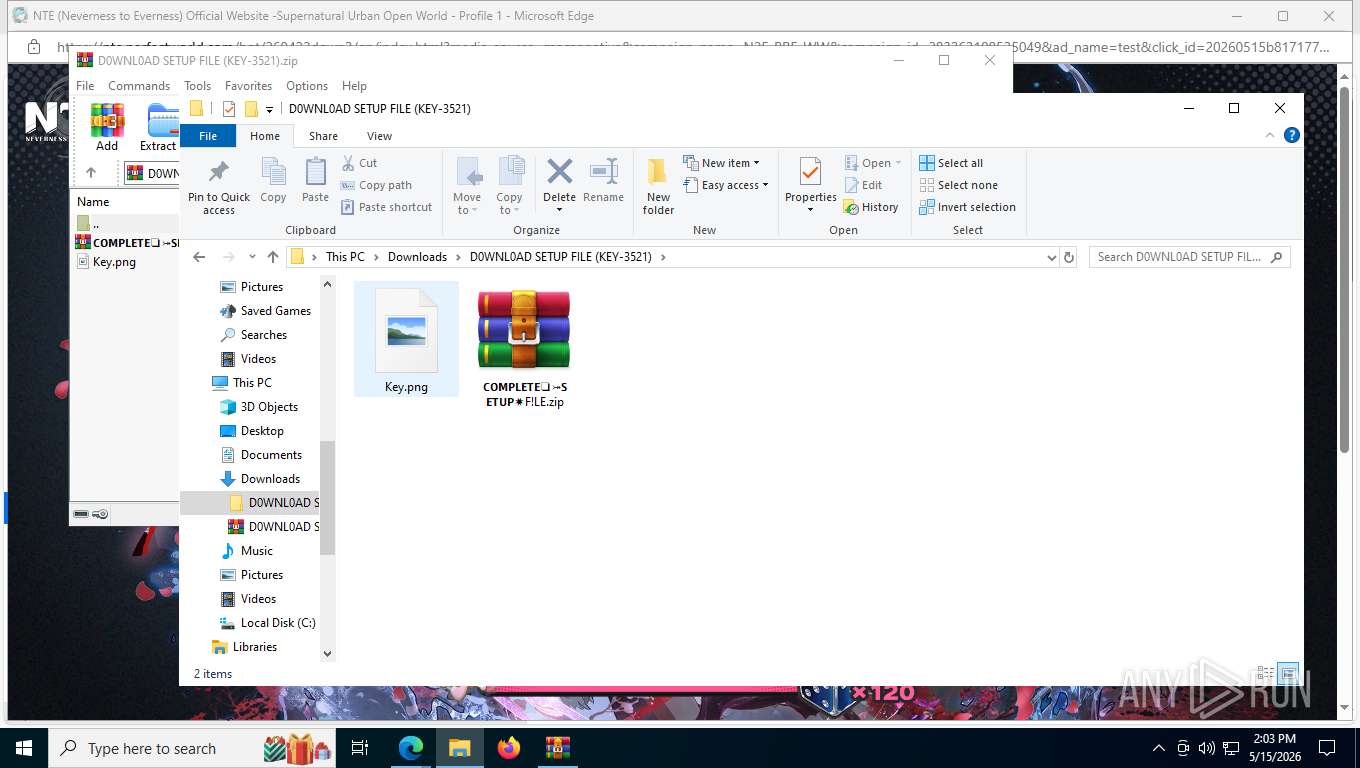1360x768 pixels.
Task: Switch to the Home ribbon tab
Action: [265, 136]
